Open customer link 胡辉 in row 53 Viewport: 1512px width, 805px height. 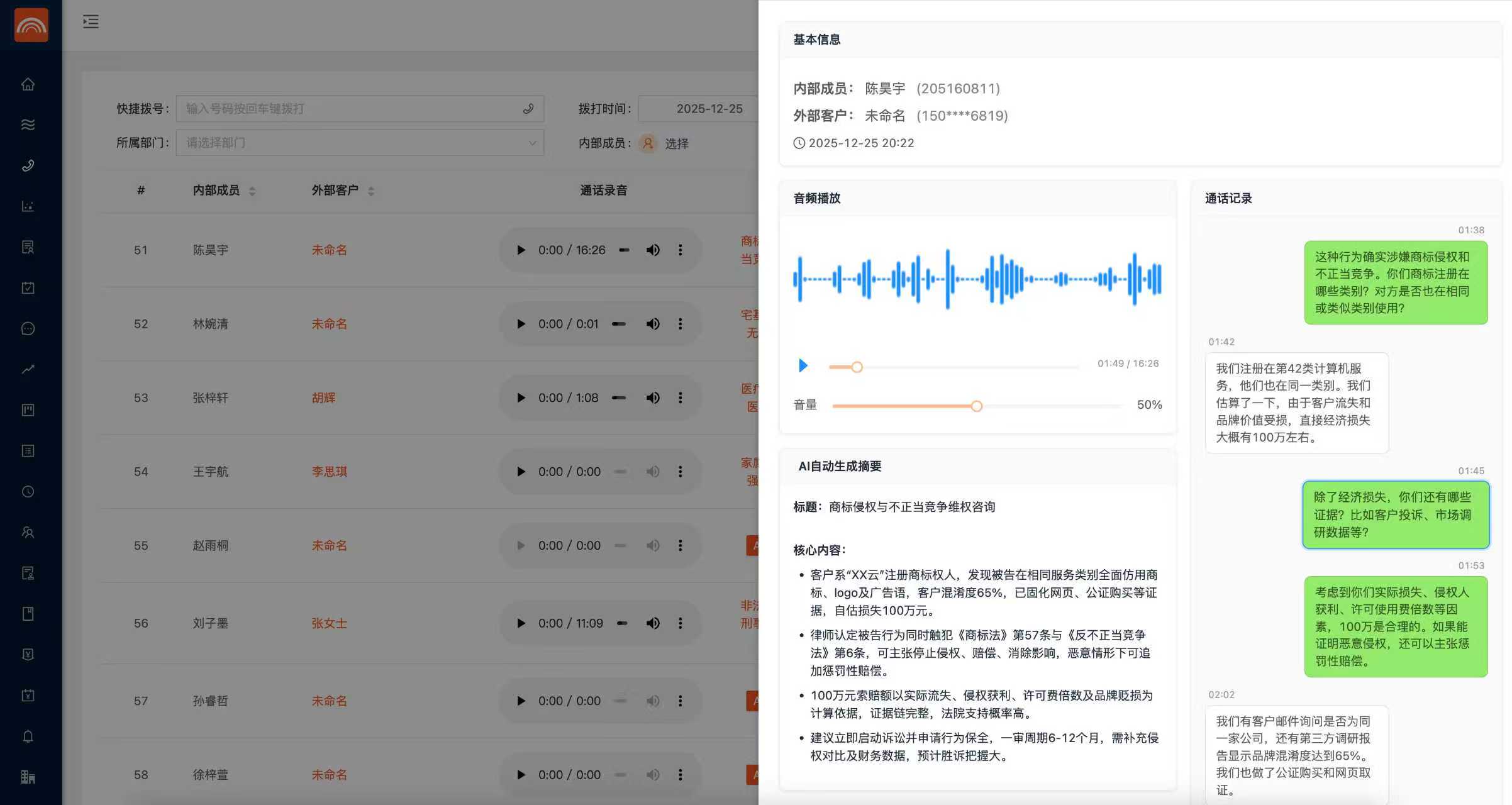click(323, 398)
